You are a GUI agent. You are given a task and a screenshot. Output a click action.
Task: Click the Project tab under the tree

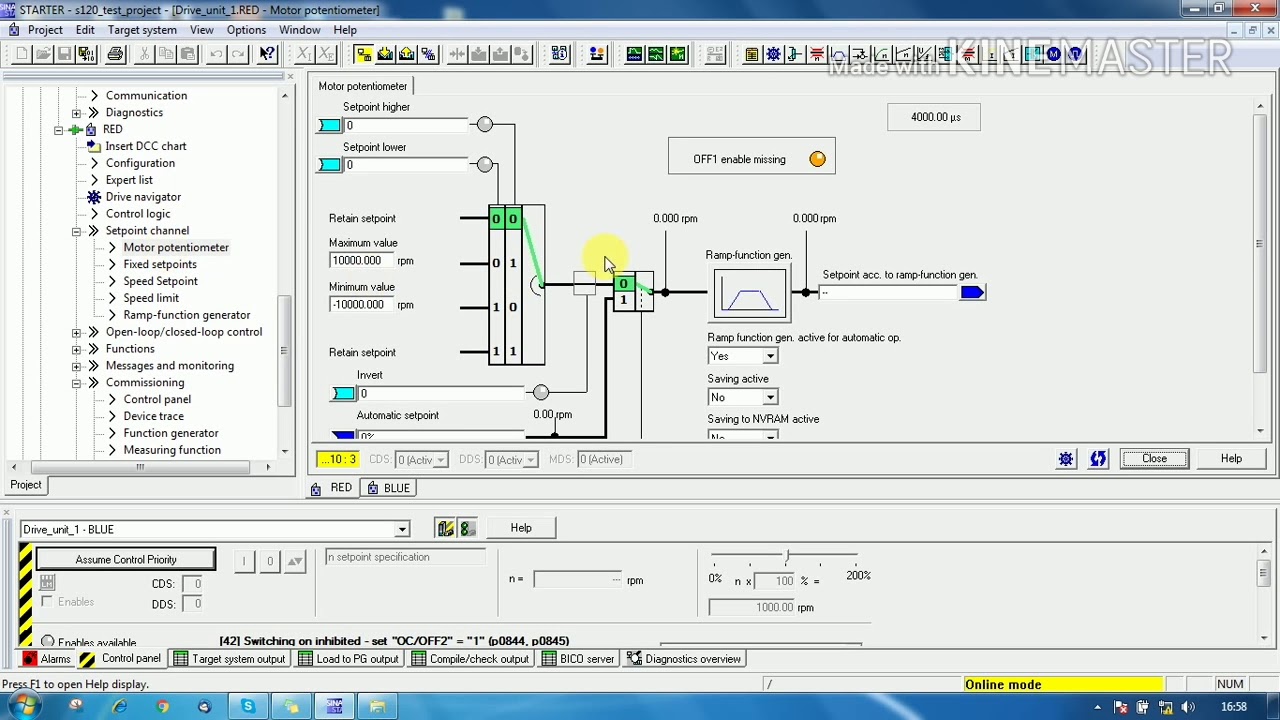(x=26, y=485)
